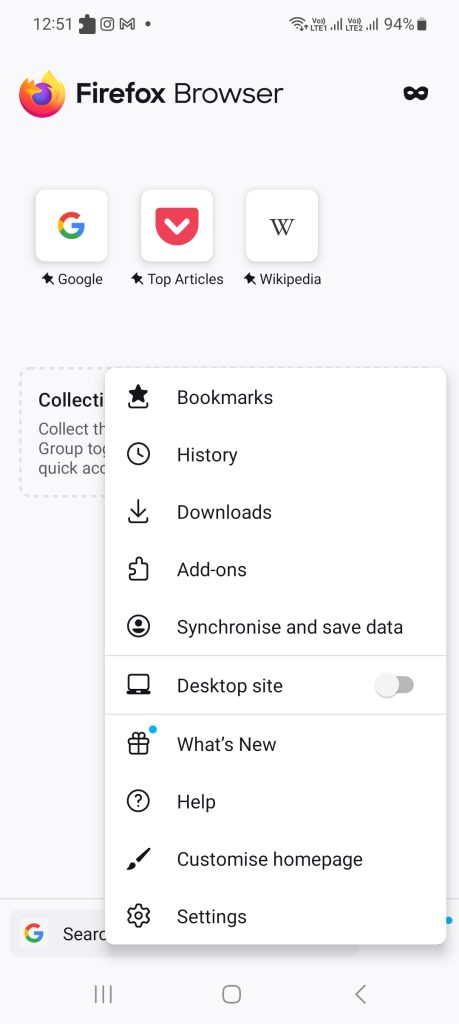
Task: Open Downloads from the menu
Action: click(276, 512)
